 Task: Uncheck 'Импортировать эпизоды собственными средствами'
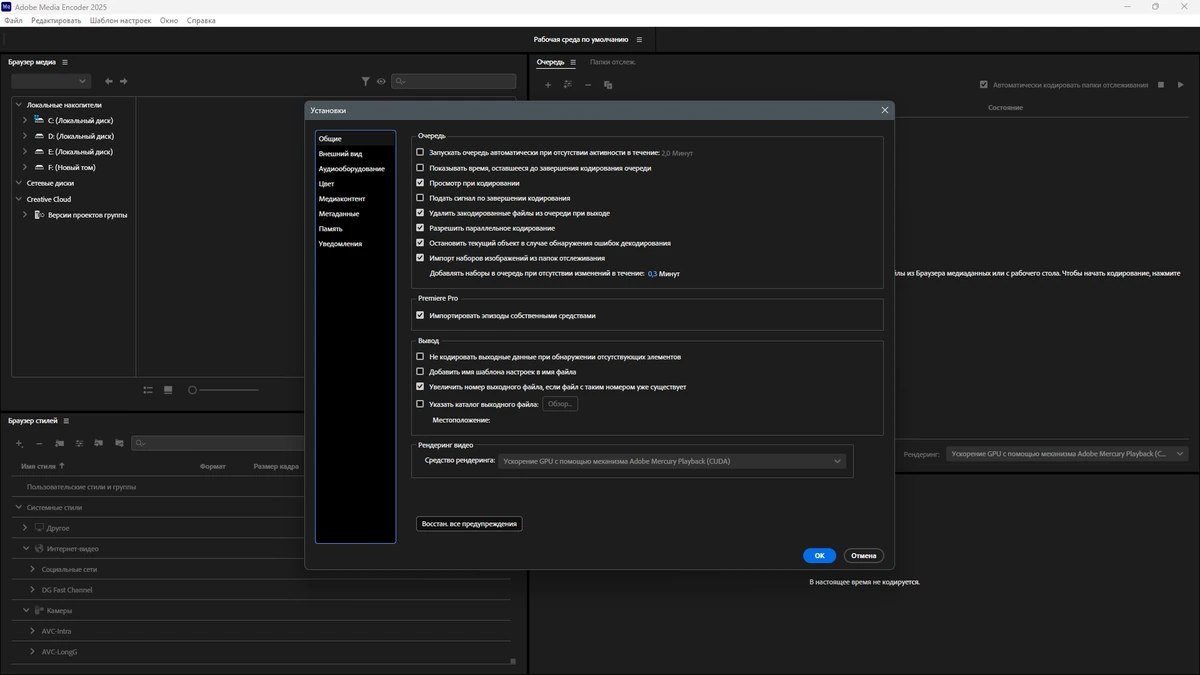[420, 315]
